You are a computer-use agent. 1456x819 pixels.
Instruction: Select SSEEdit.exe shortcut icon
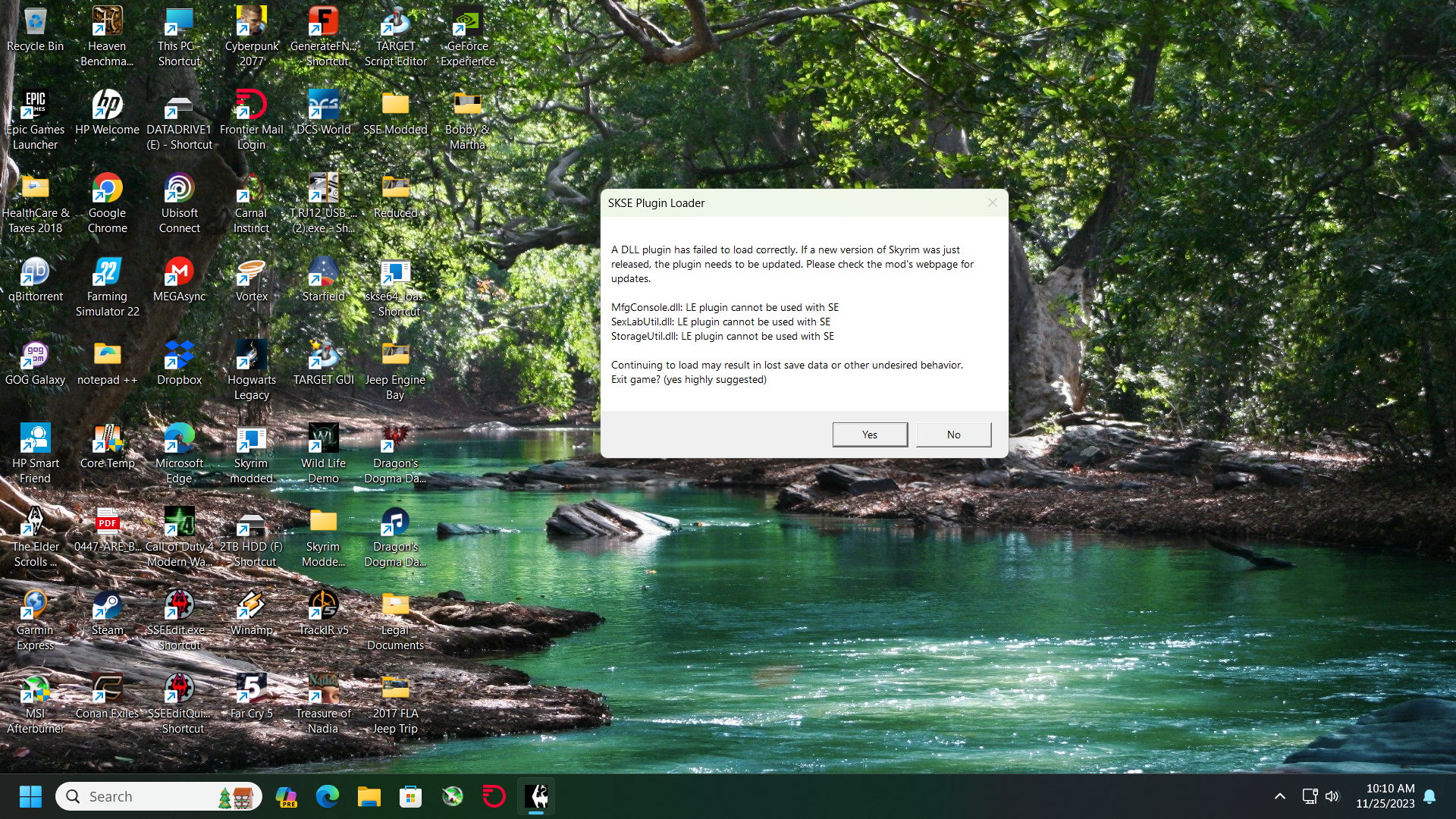point(179,620)
